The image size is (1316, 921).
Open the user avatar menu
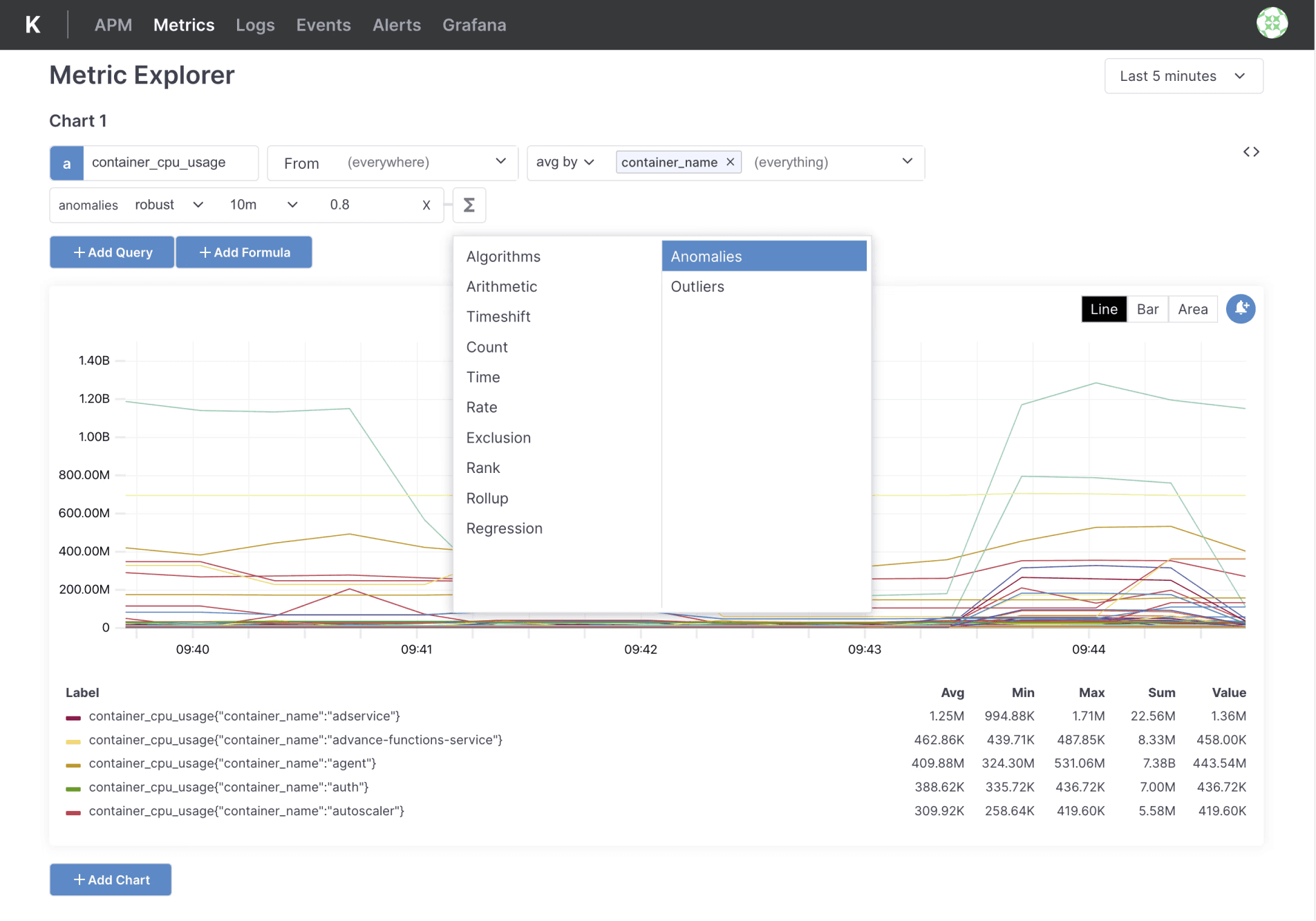click(x=1272, y=24)
